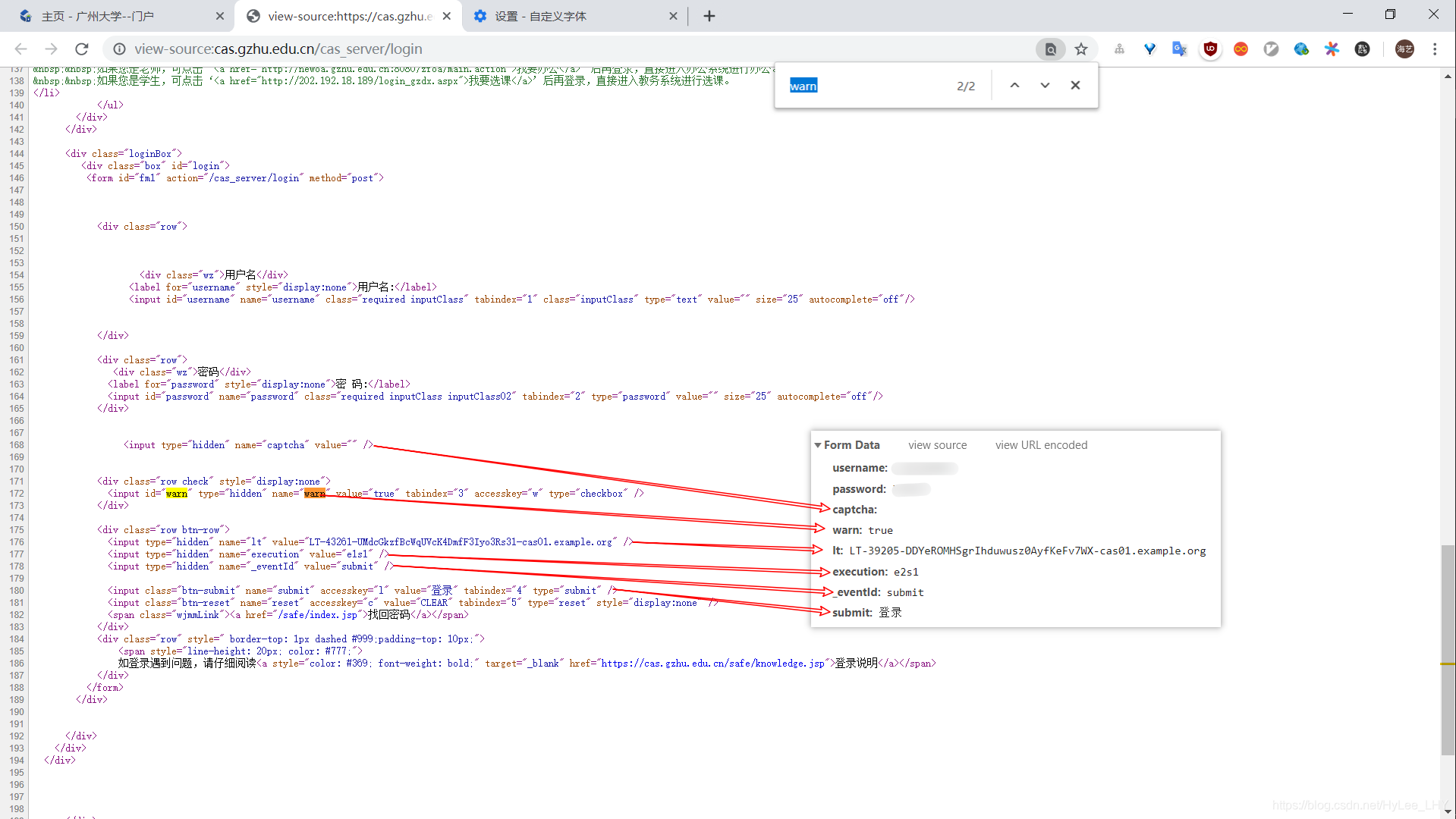Click the scrollbar down arrow

(1448, 811)
